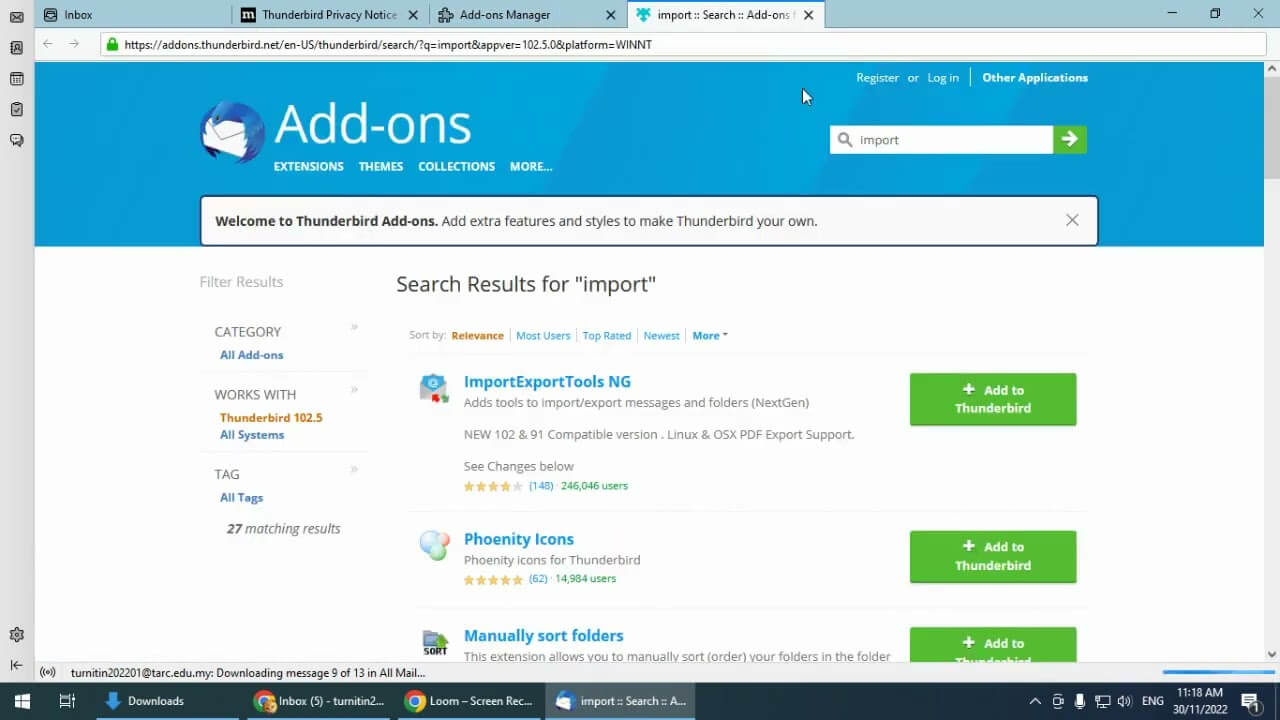The height and width of the screenshot is (720, 1280).
Task: Open Thunderbird settings via the gear icon
Action: [16, 634]
